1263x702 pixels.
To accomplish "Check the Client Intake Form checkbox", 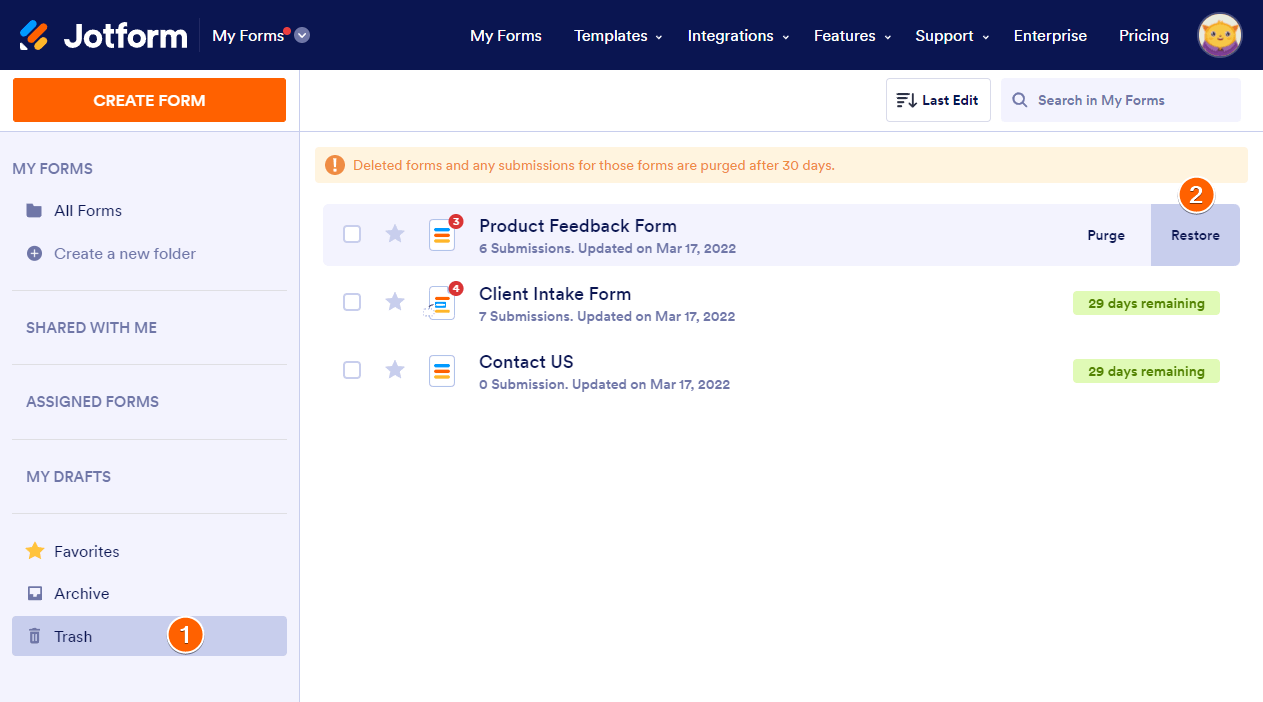I will click(x=352, y=302).
